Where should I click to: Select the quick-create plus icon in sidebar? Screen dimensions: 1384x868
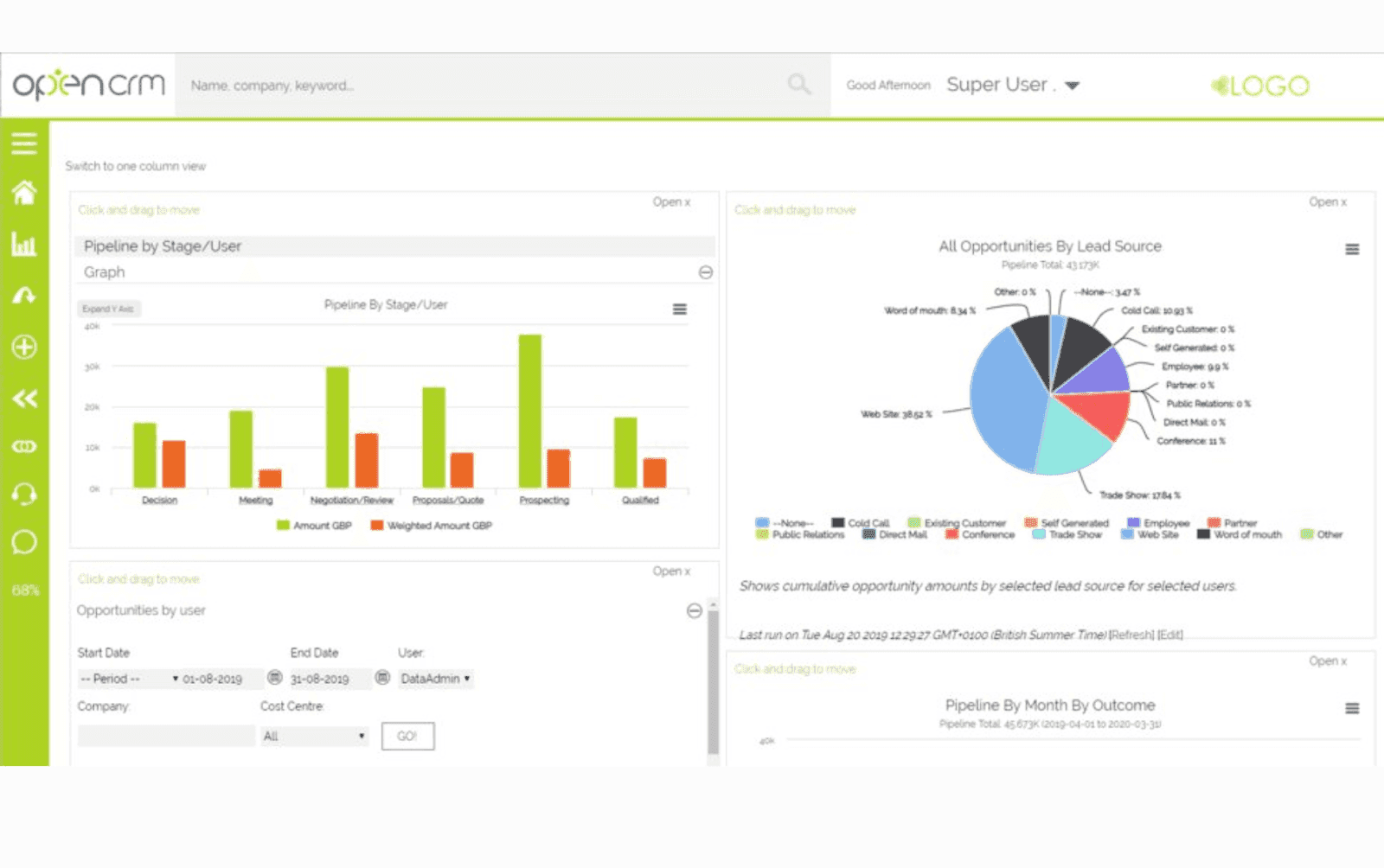click(x=24, y=347)
